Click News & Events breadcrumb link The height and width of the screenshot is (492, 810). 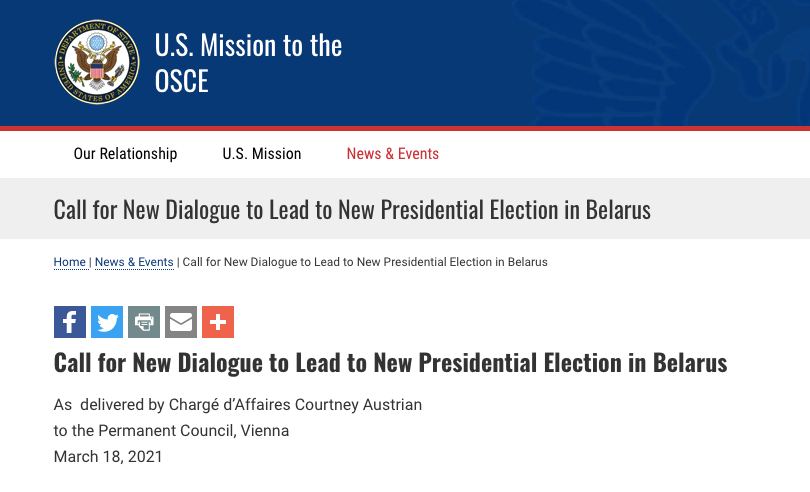(134, 262)
